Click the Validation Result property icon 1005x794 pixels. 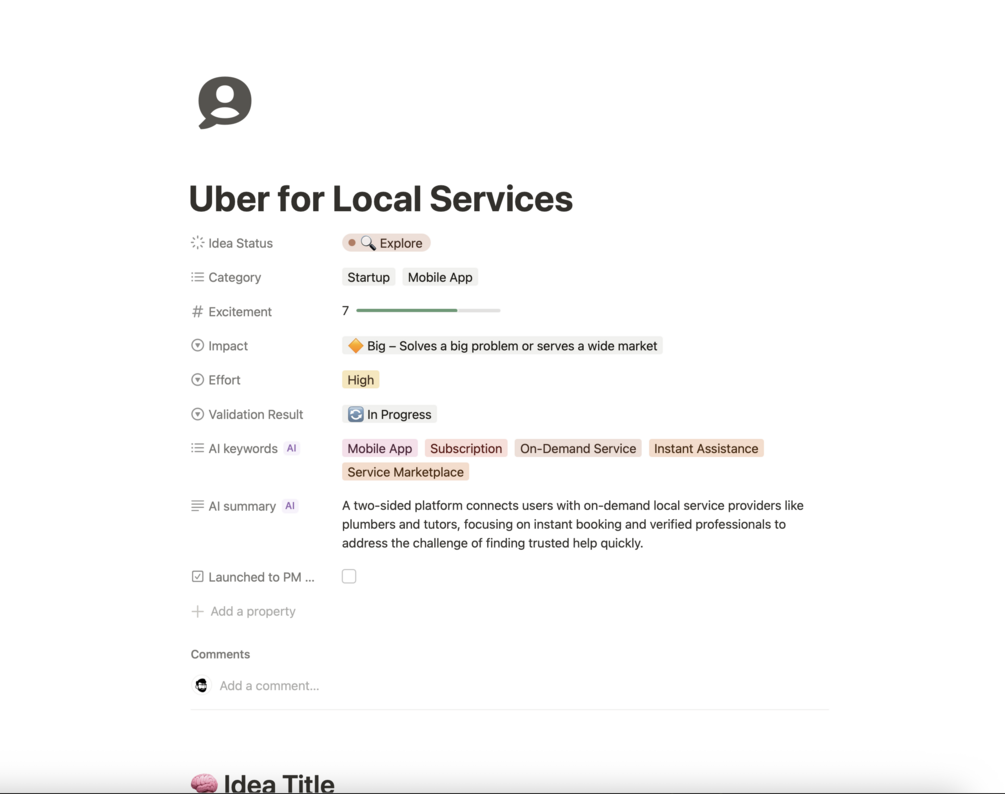(197, 414)
